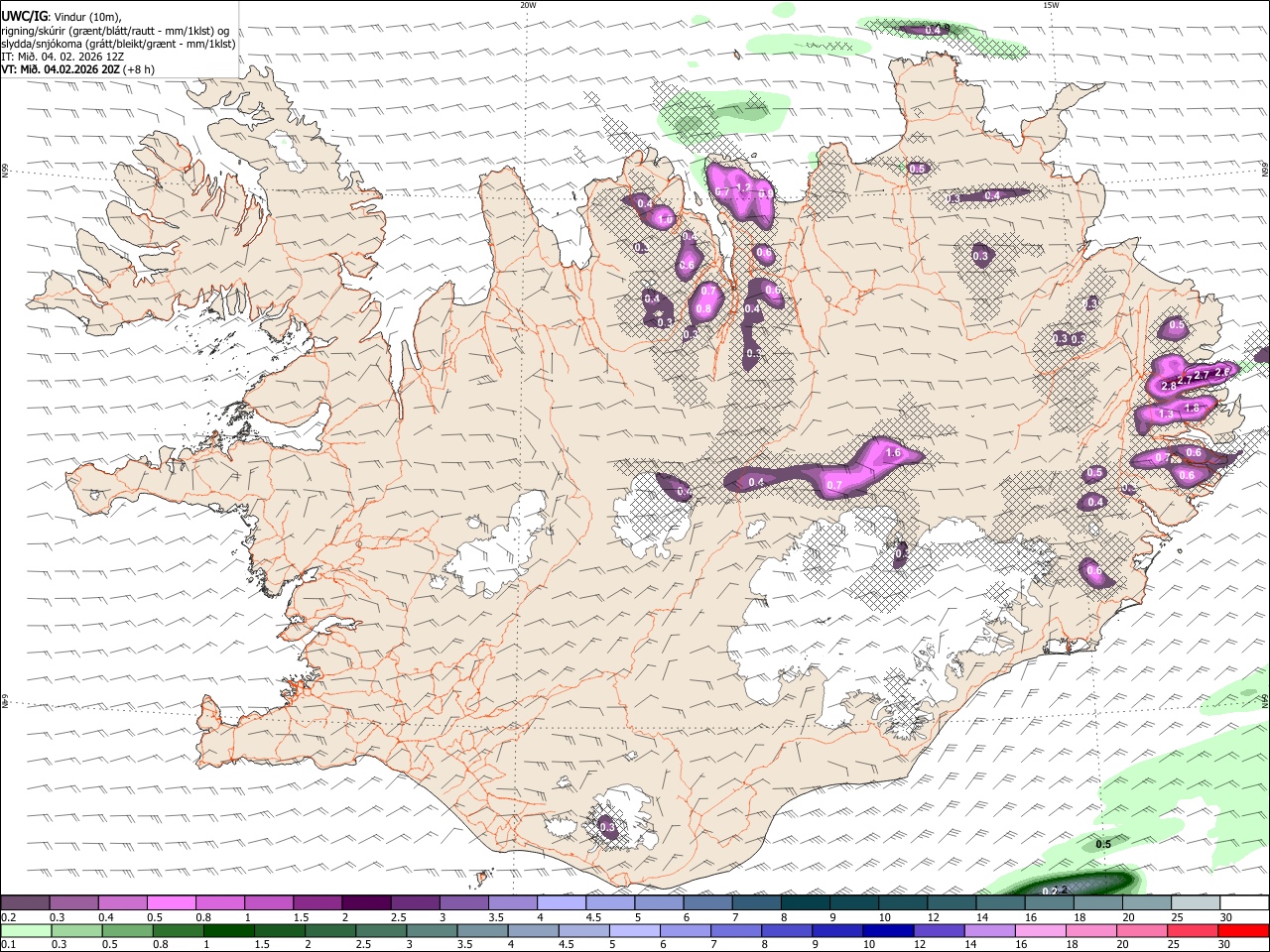1270x952 pixels.
Task: Pick the lavender 14 rain legend swatch
Action: click(990, 930)
